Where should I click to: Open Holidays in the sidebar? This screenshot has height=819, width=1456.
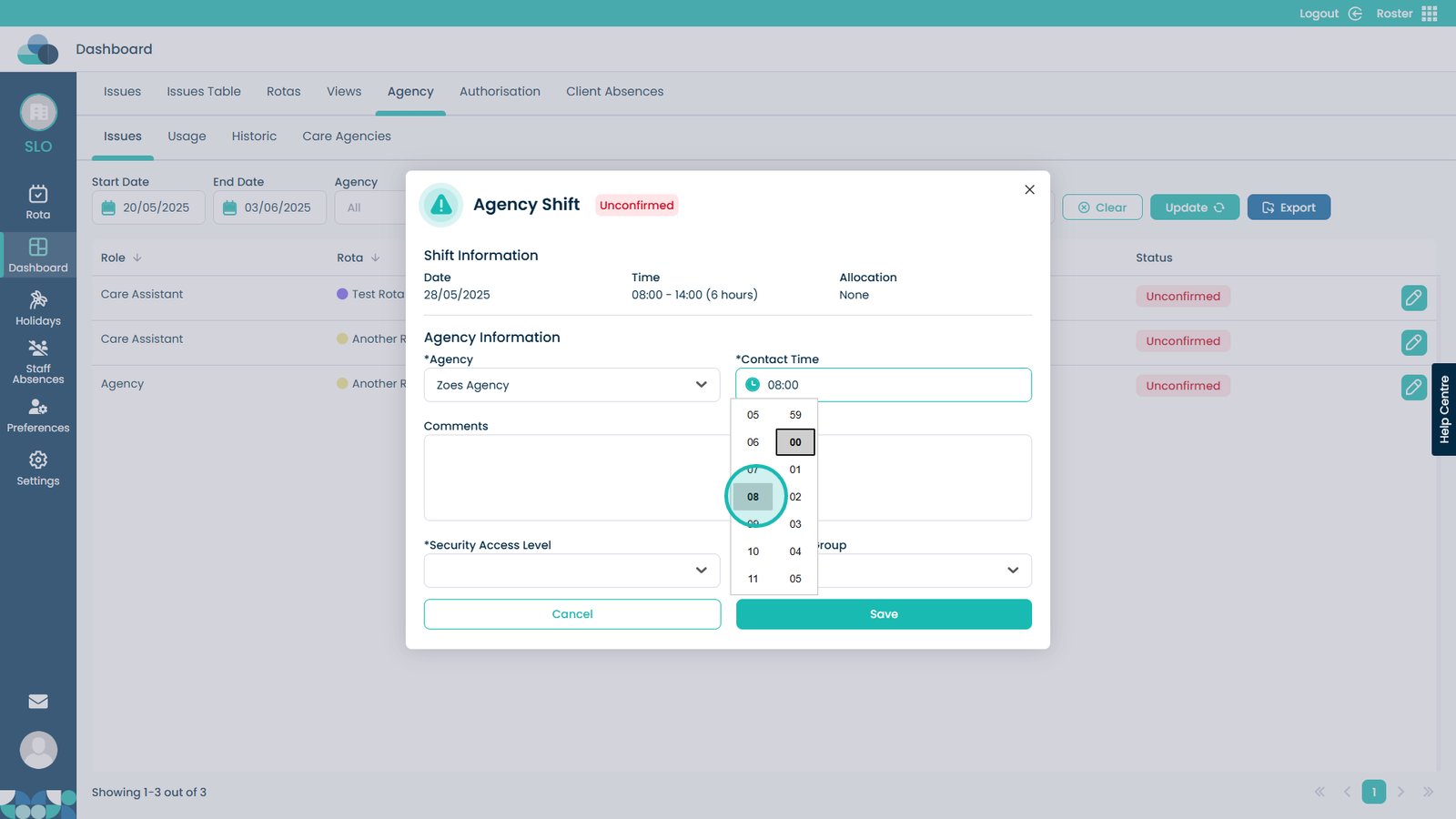coord(38,308)
